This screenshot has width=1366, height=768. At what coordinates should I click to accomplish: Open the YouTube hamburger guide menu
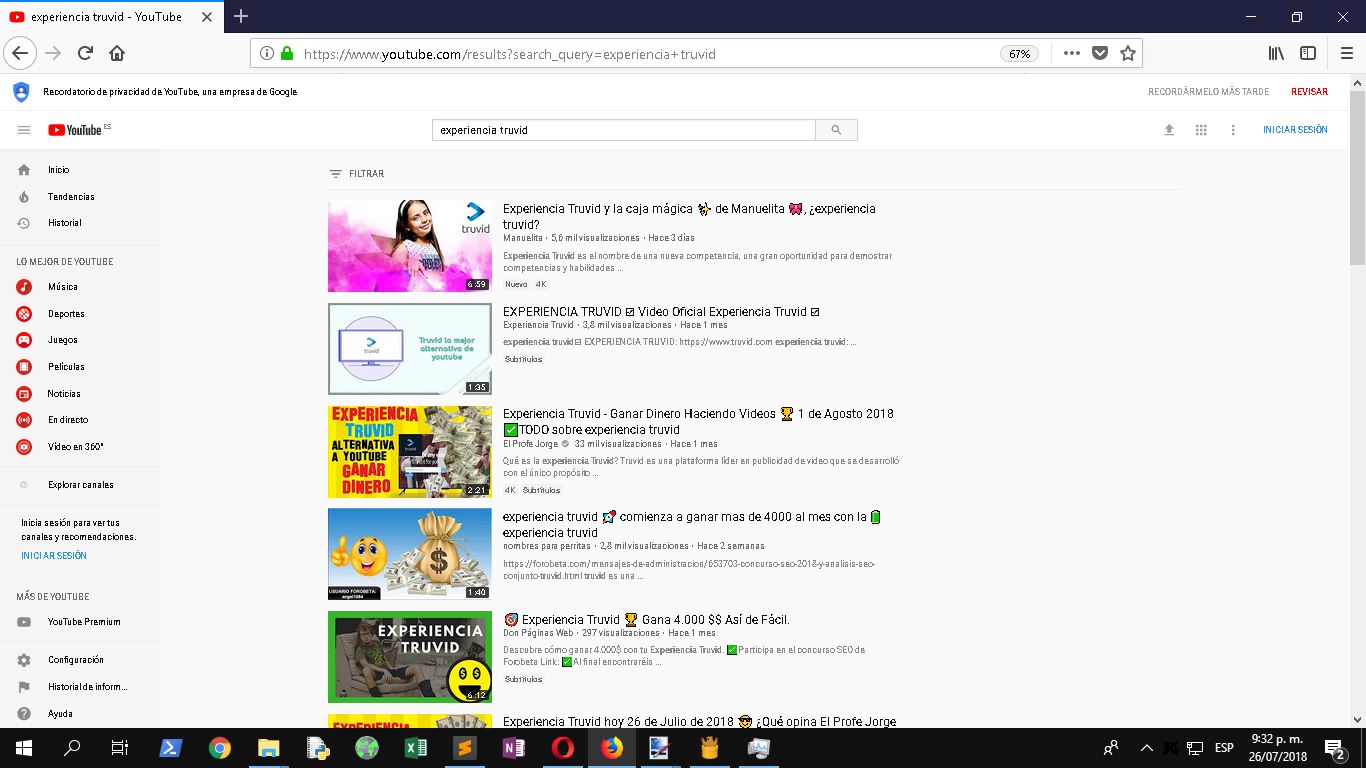24,130
